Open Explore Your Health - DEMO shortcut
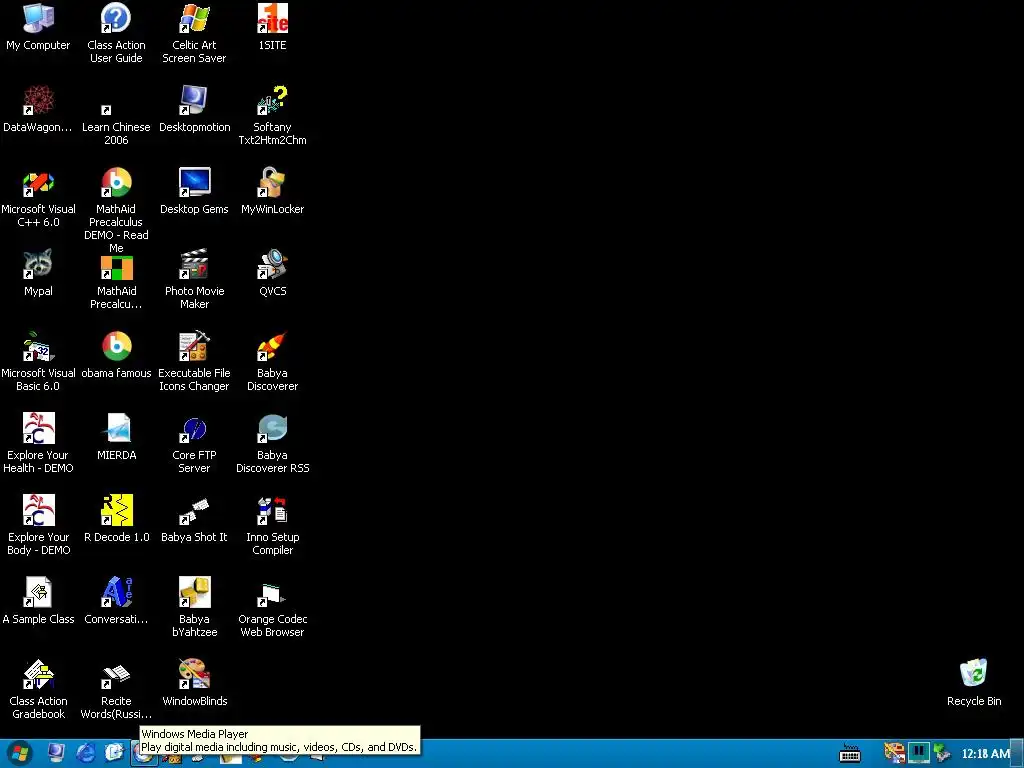 pyautogui.click(x=38, y=428)
